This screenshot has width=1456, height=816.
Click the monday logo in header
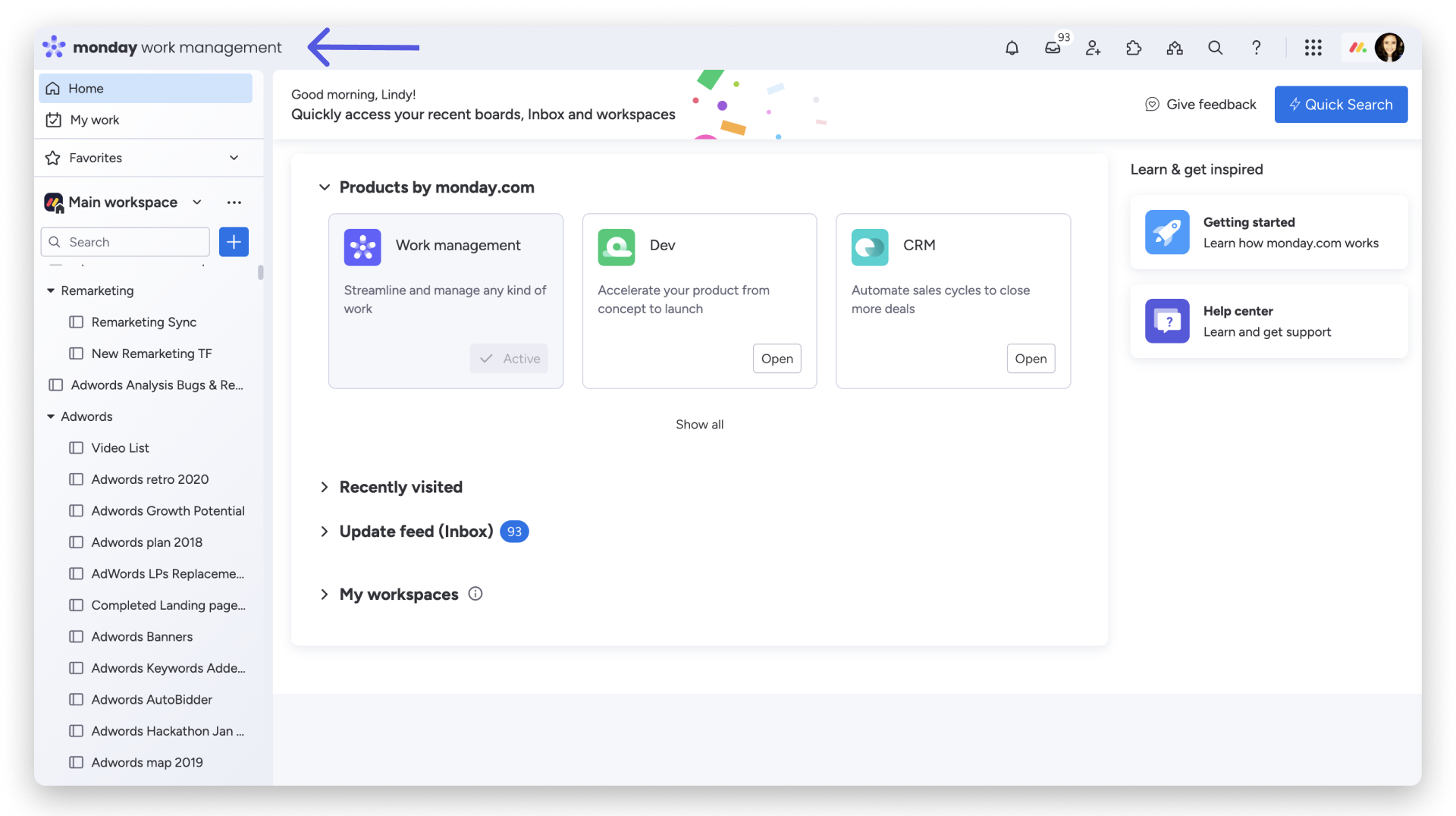[54, 46]
